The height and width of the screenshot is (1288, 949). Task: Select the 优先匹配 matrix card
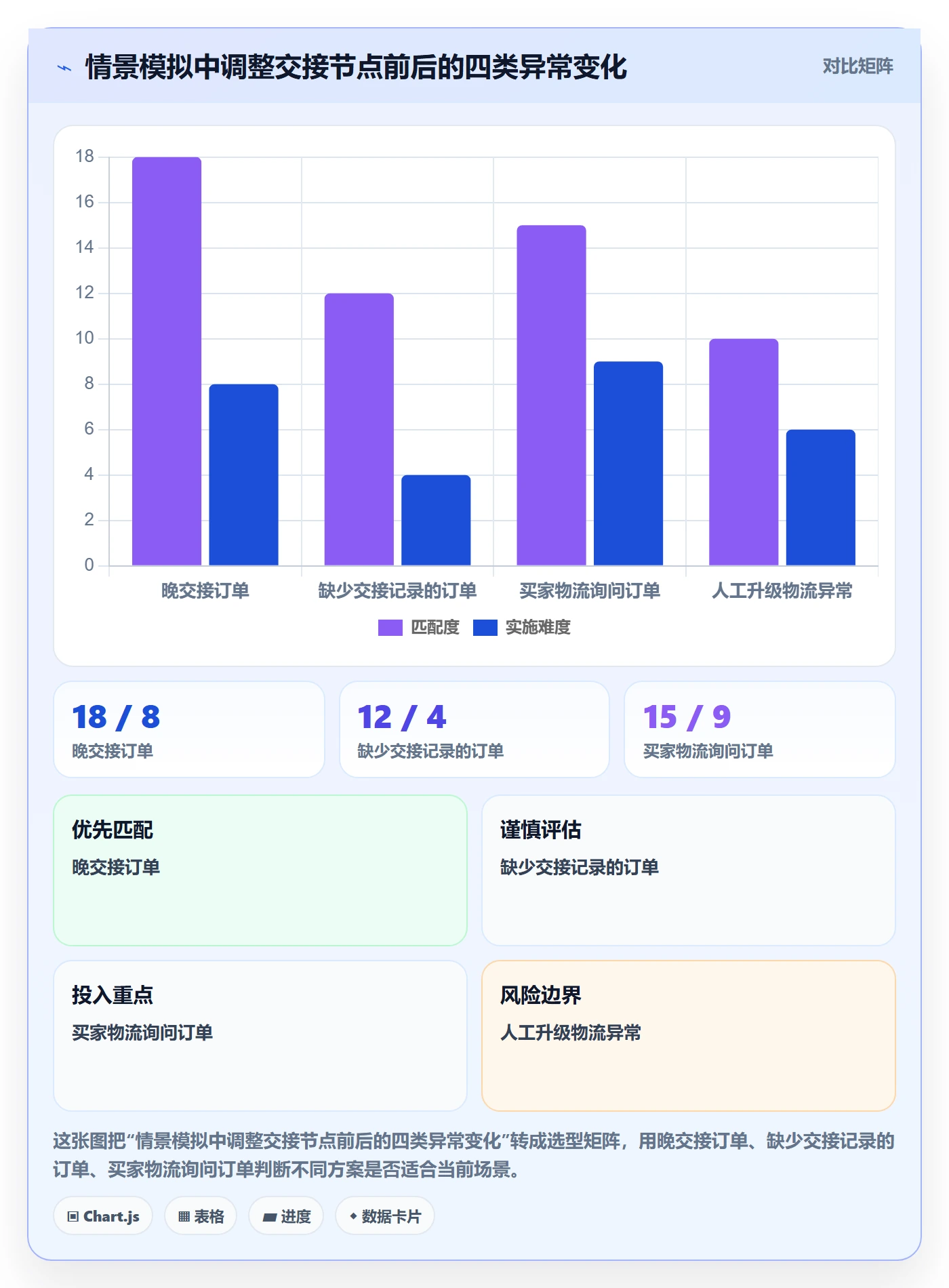coord(260,870)
